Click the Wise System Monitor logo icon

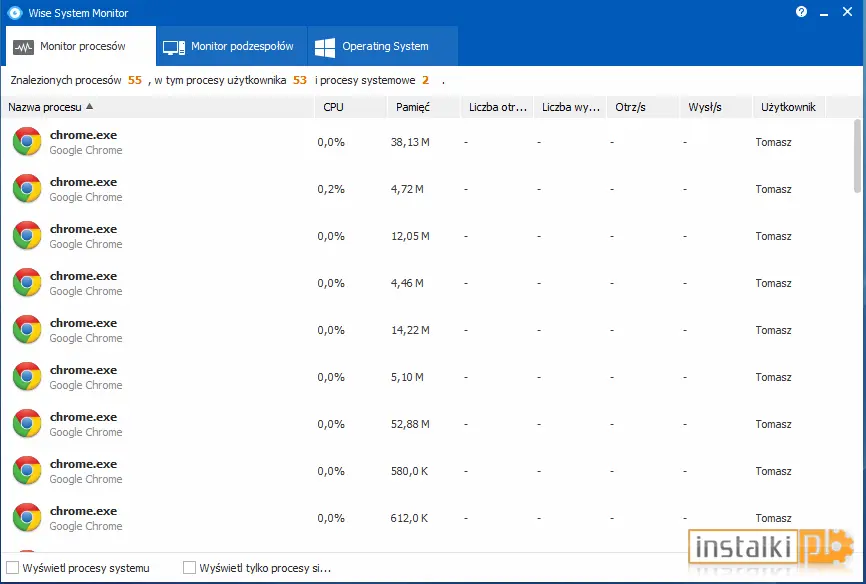[15, 13]
